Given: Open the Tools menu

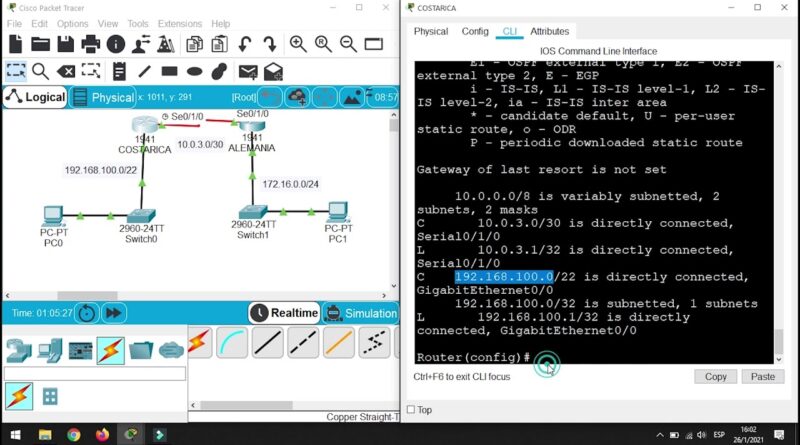Looking at the screenshot, I should click(x=138, y=24).
